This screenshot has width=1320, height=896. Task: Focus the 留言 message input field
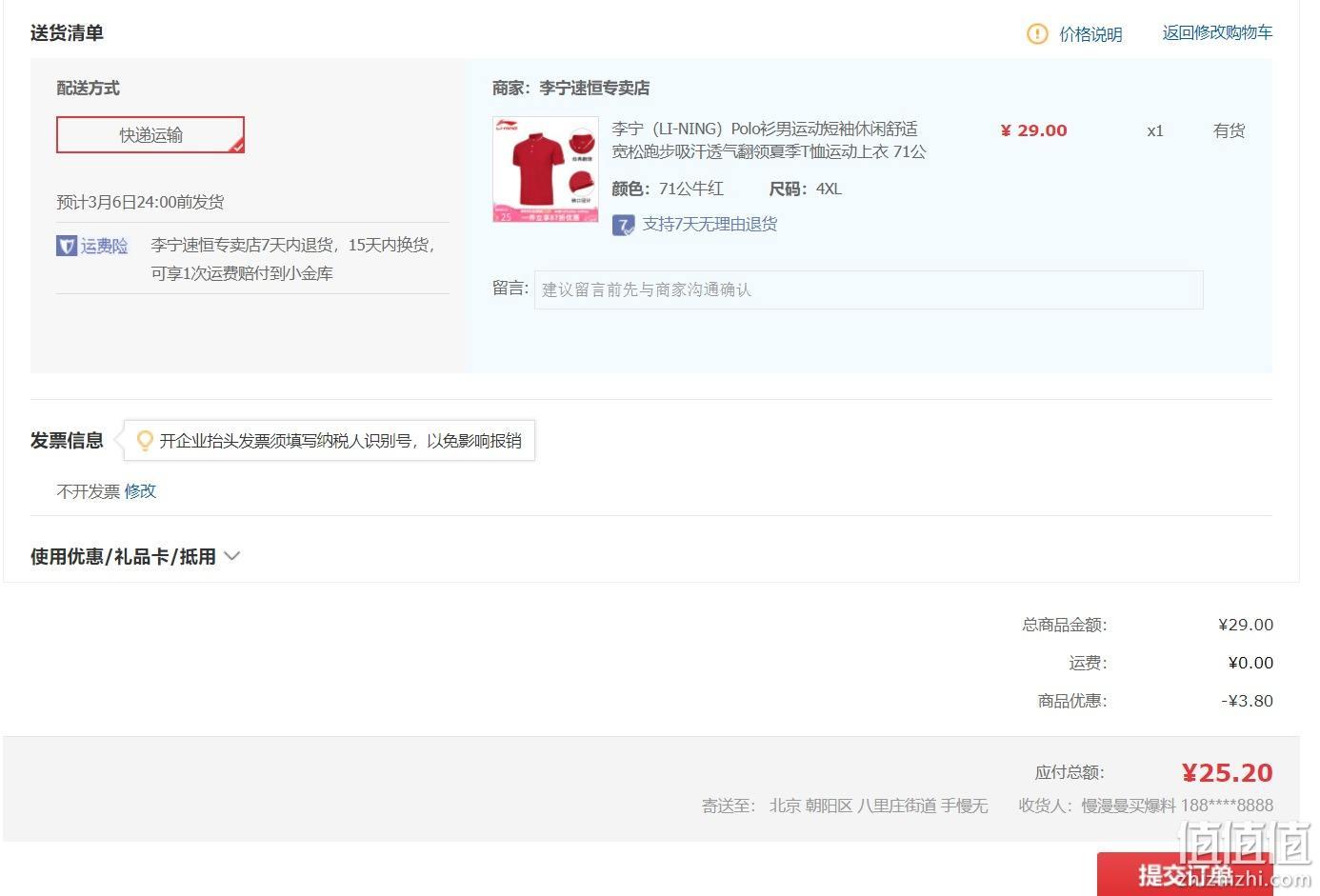tap(868, 289)
